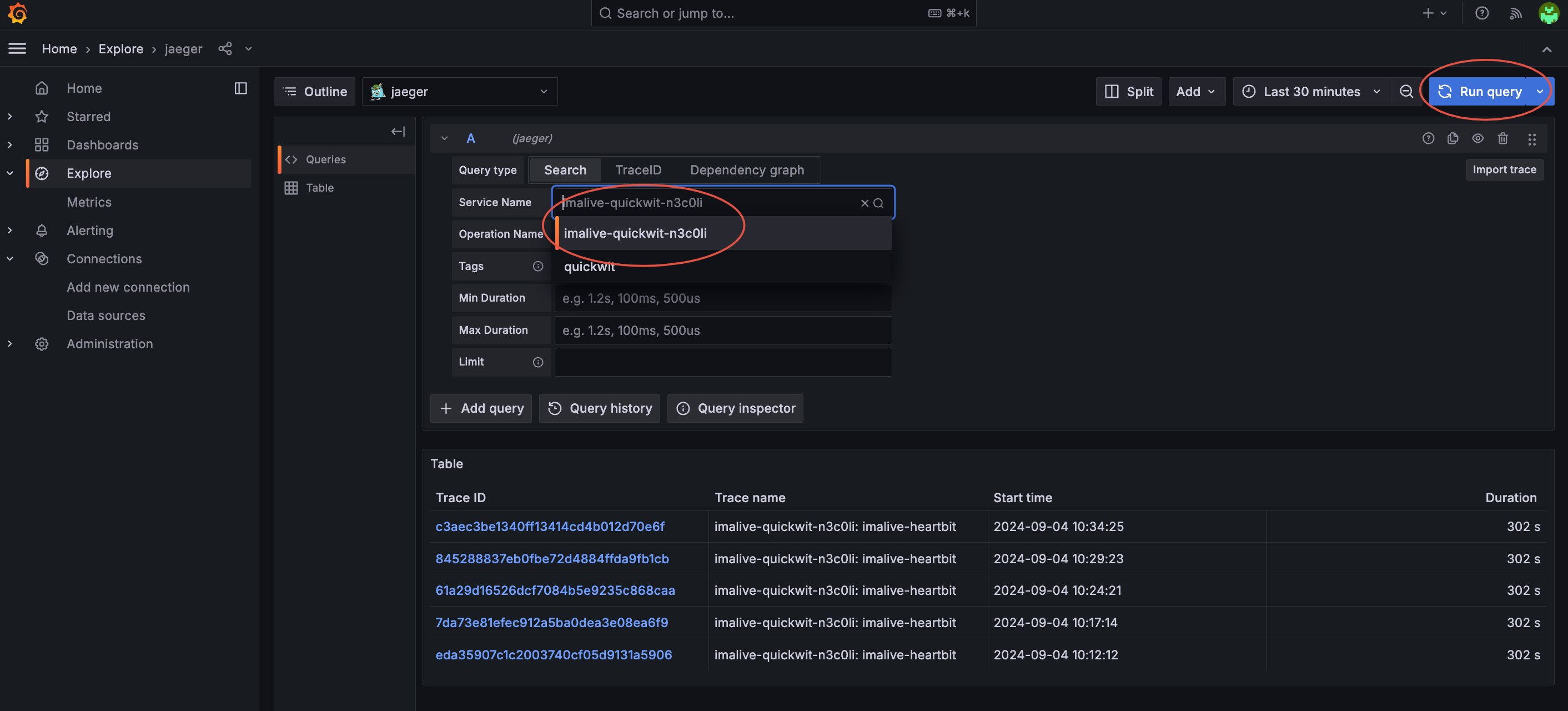Toggle query A visibility eye icon
The height and width of the screenshot is (711, 1568).
pyautogui.click(x=1478, y=138)
